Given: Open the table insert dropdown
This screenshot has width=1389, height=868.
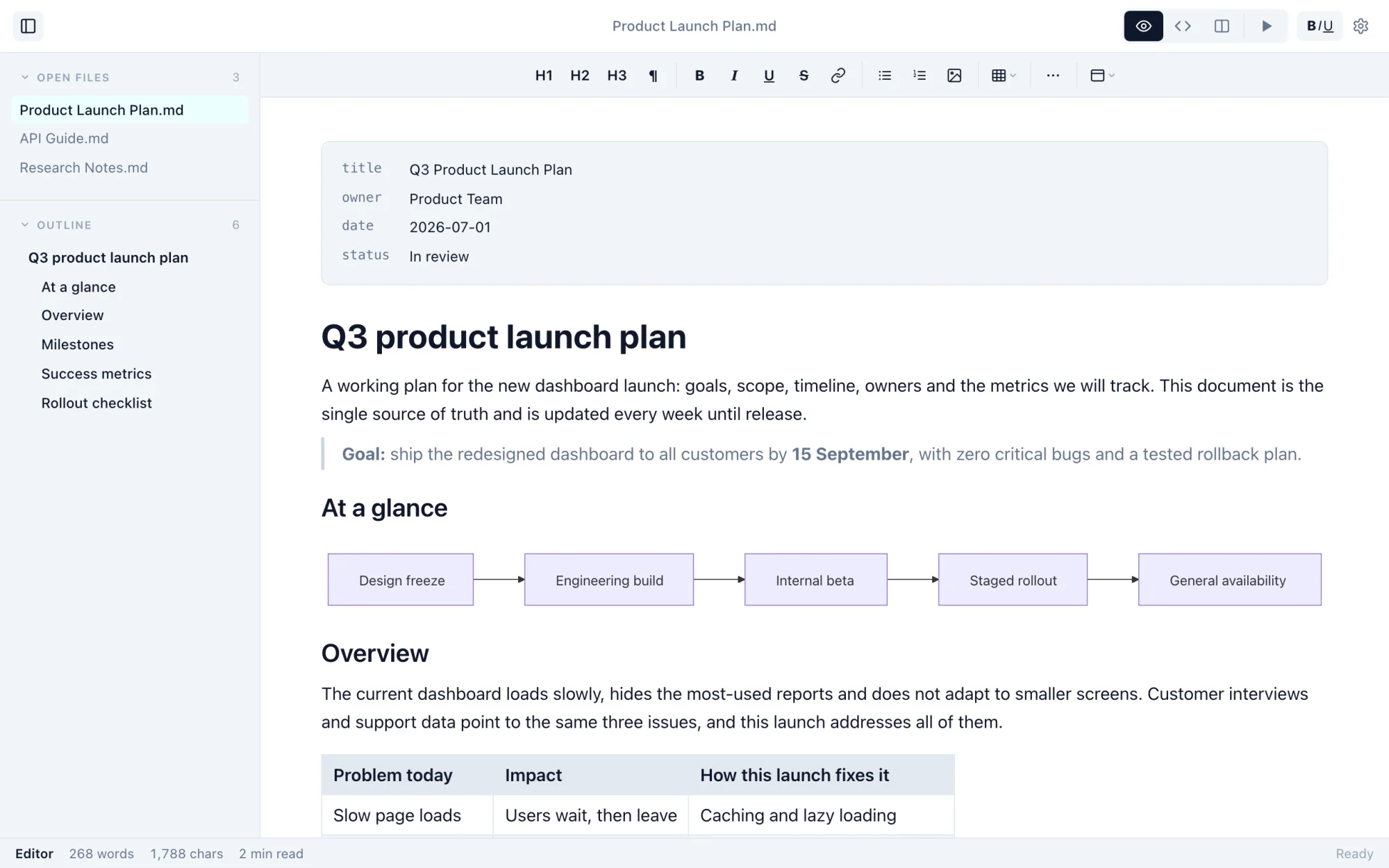Looking at the screenshot, I should pos(1004,76).
